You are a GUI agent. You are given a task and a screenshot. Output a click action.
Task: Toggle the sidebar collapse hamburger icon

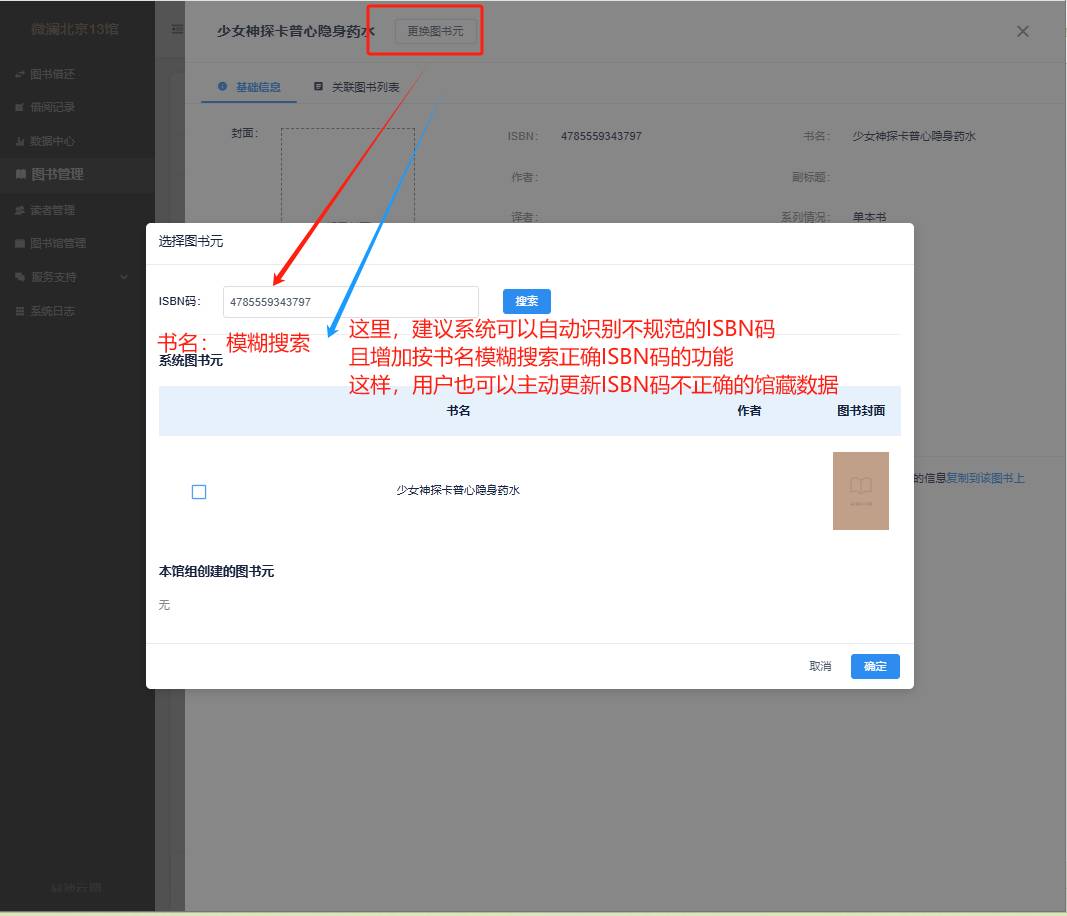click(177, 30)
